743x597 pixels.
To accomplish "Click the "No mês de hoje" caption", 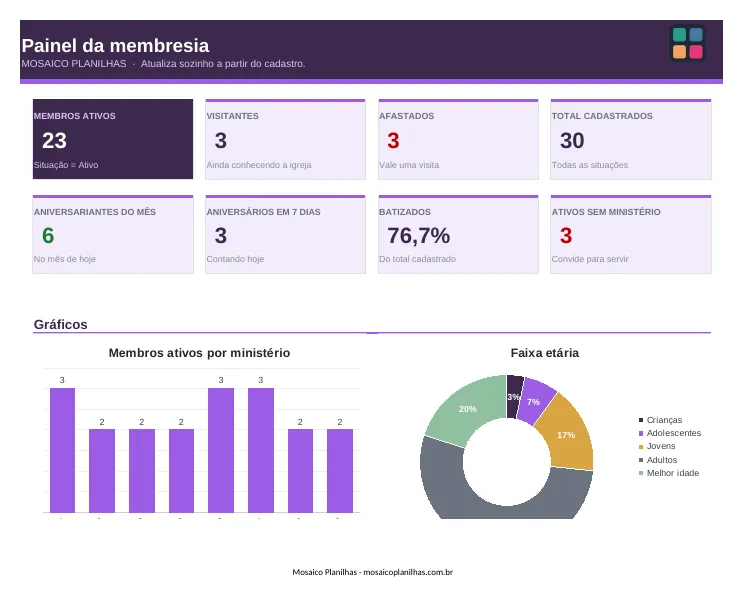I will click(64, 259).
